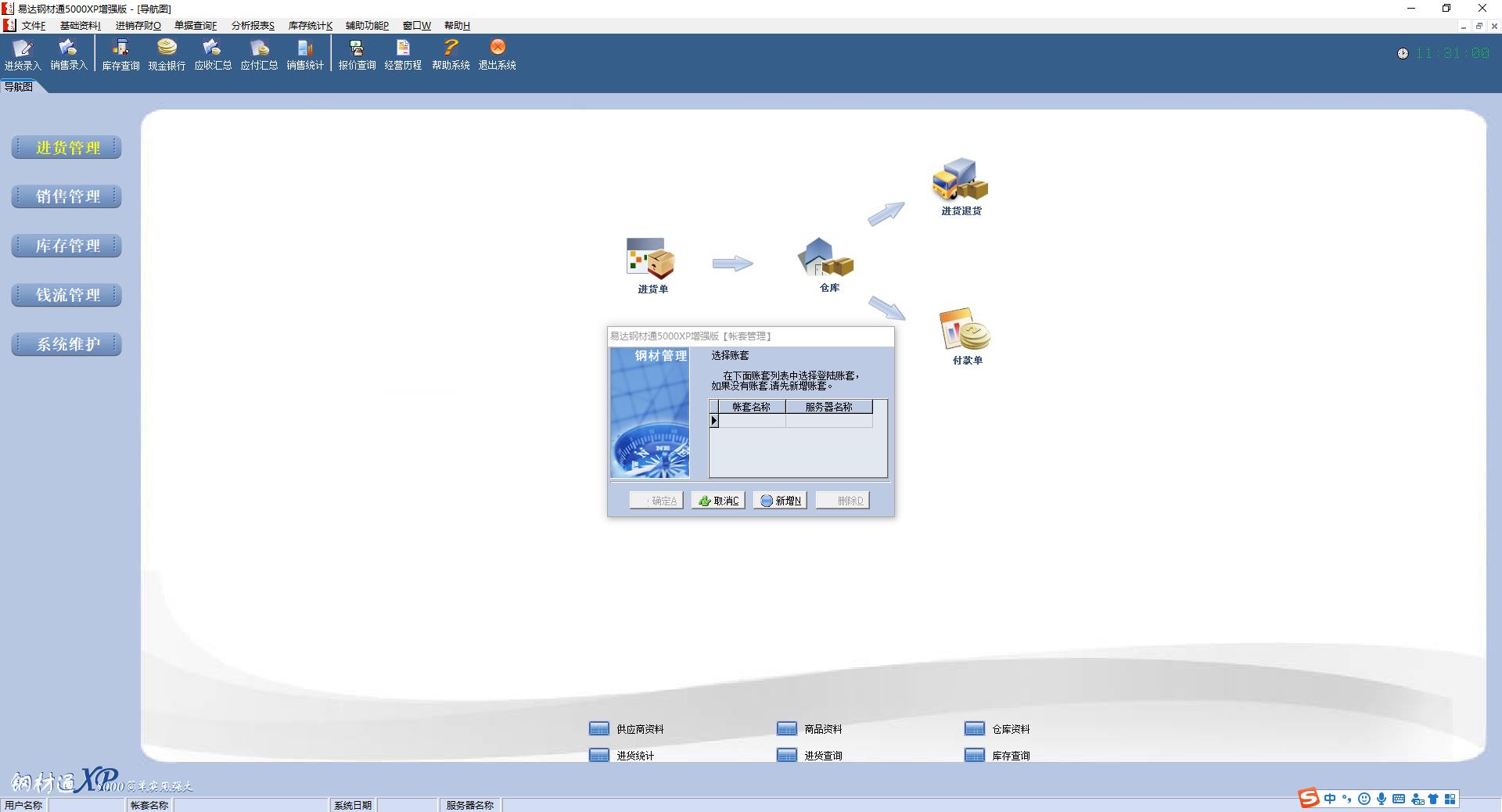
Task: Open the 分析报表 menu
Action: (253, 26)
